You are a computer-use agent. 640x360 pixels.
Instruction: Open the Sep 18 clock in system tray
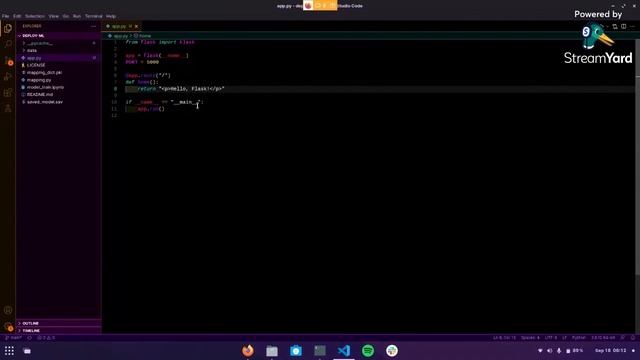(x=611, y=351)
